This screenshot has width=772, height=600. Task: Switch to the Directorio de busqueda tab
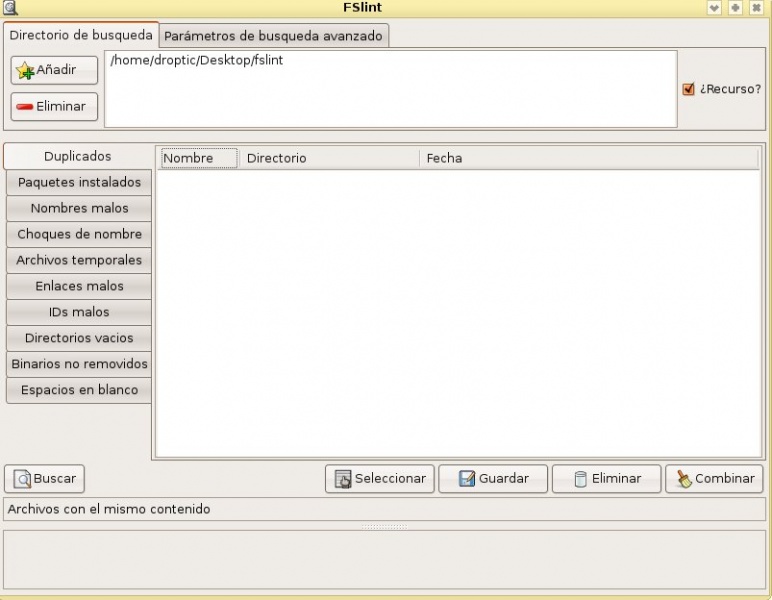coord(81,35)
